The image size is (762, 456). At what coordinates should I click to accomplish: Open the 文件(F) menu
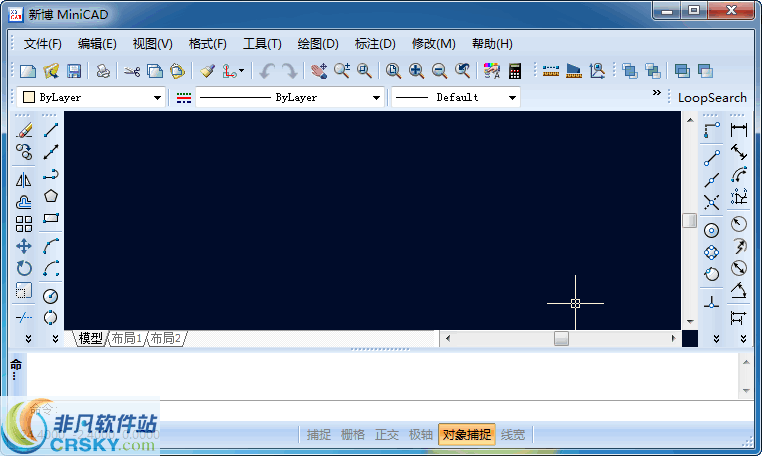click(x=43, y=44)
